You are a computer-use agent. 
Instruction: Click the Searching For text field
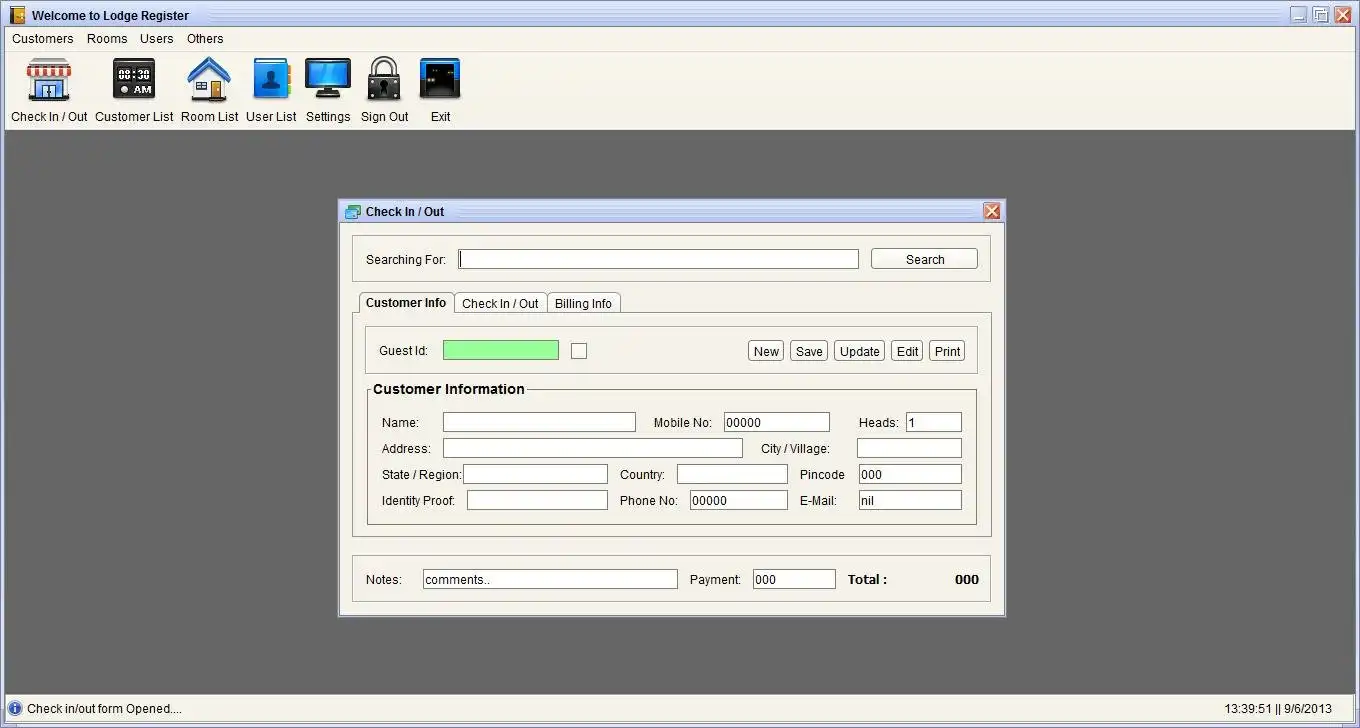tap(658, 259)
